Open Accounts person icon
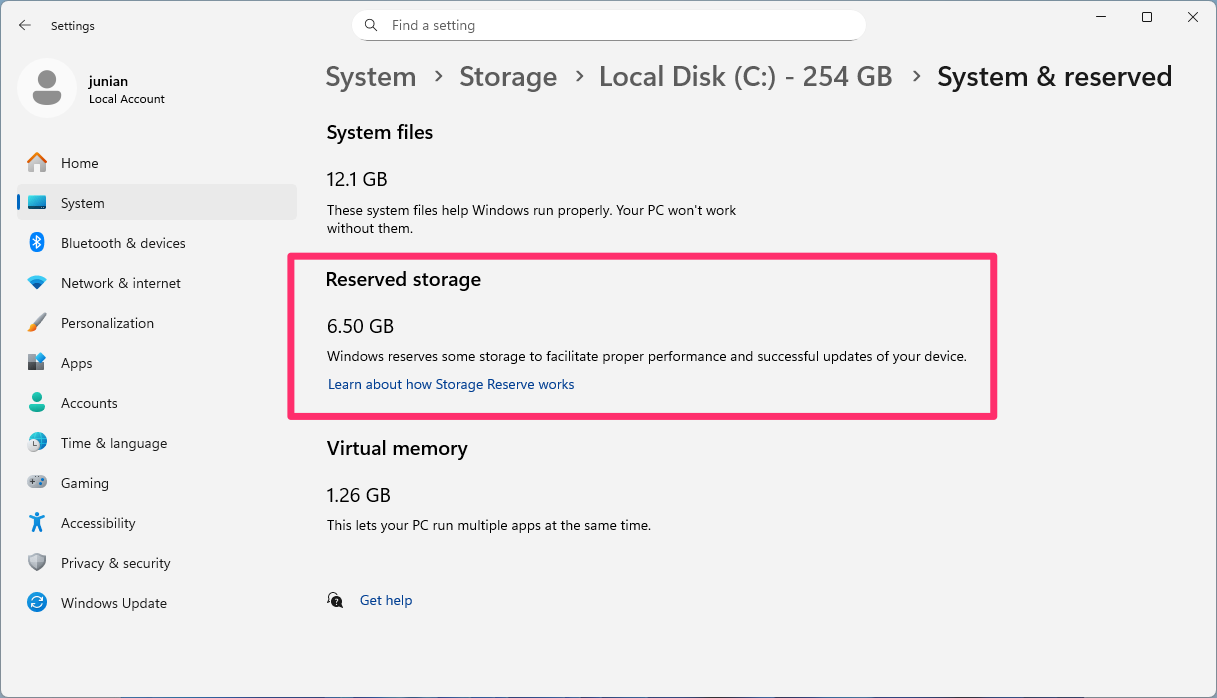 (x=37, y=403)
